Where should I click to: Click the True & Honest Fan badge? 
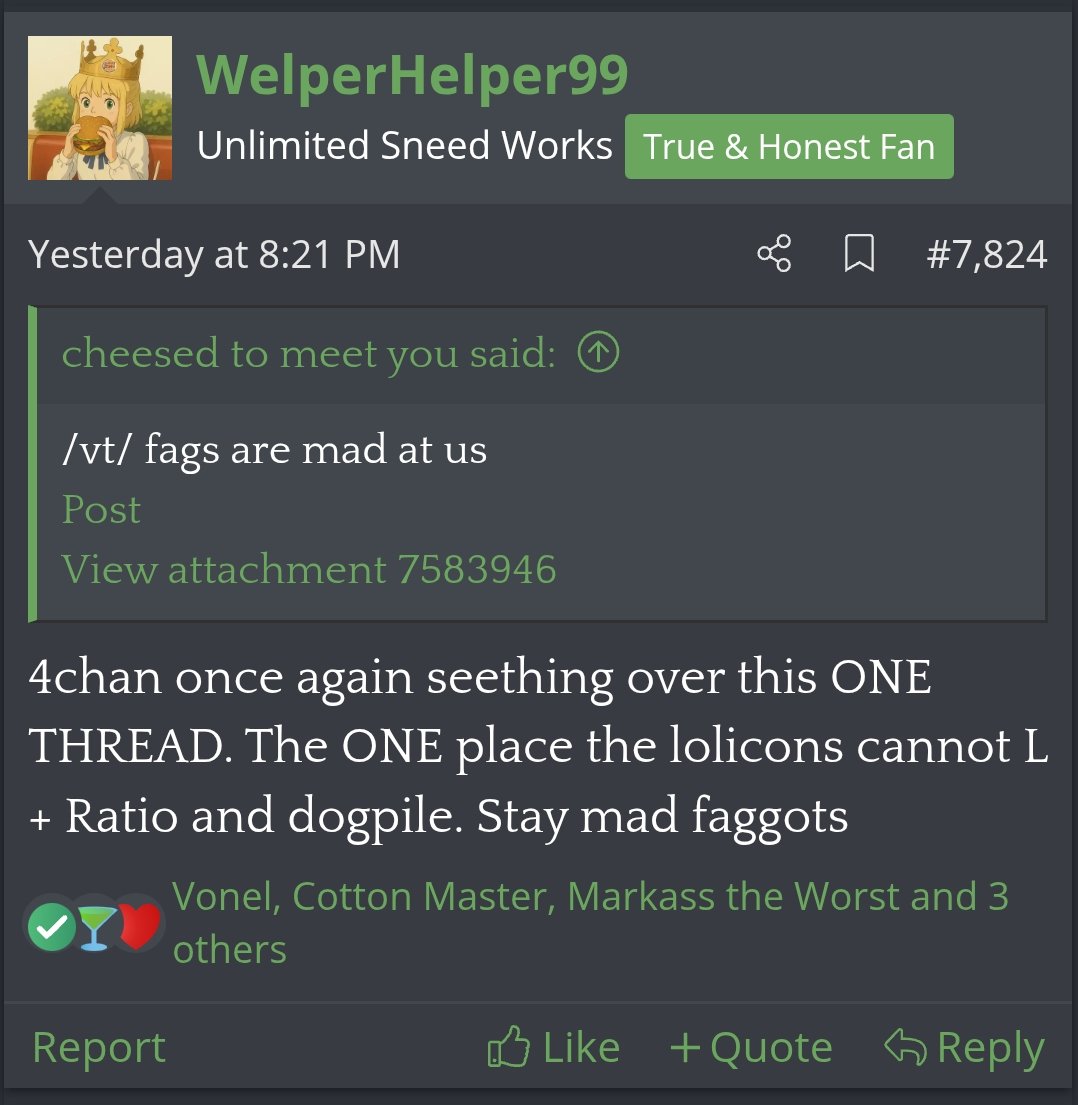[x=789, y=147]
